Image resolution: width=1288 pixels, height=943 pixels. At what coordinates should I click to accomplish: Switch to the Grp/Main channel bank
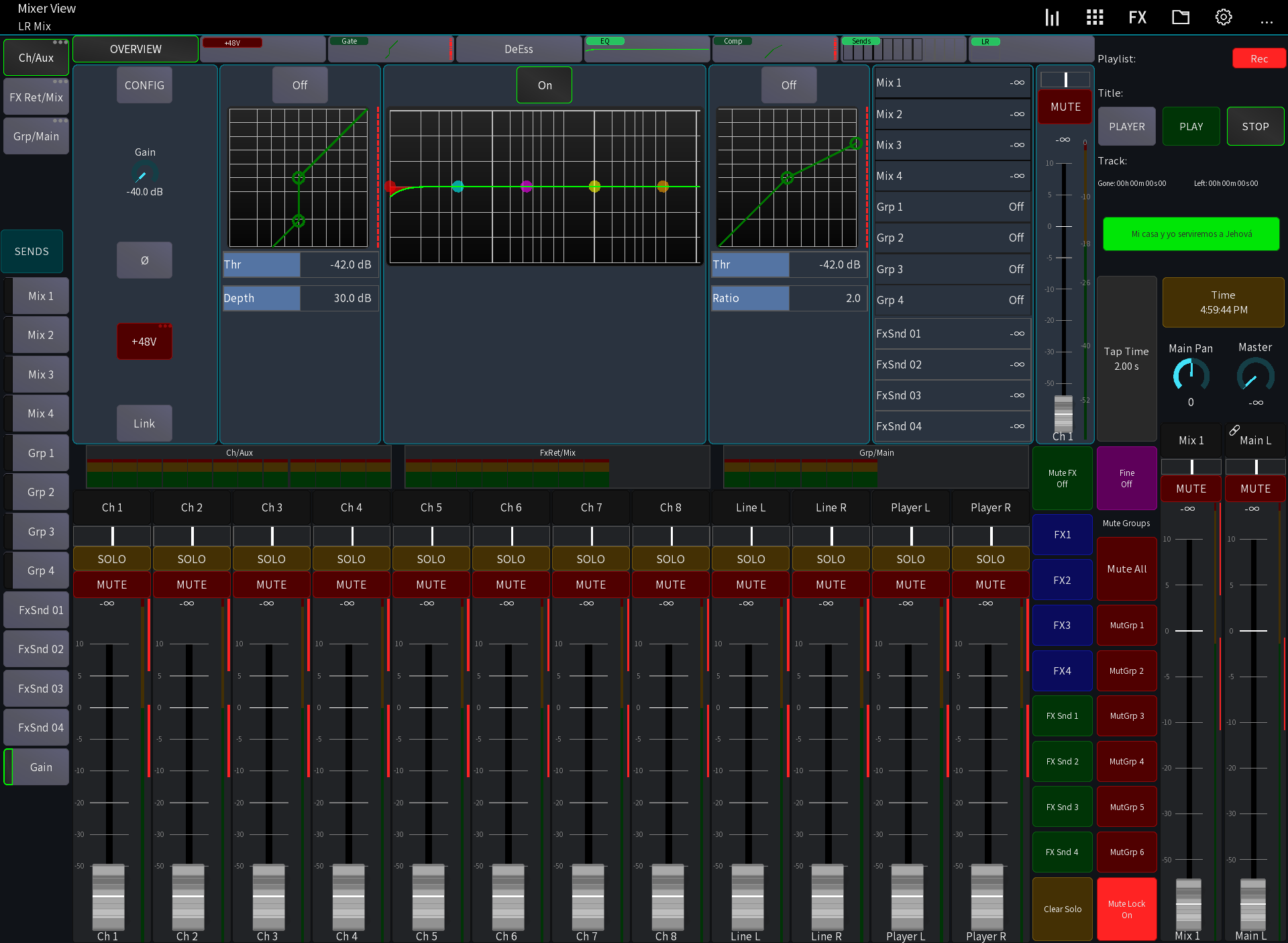pos(36,135)
